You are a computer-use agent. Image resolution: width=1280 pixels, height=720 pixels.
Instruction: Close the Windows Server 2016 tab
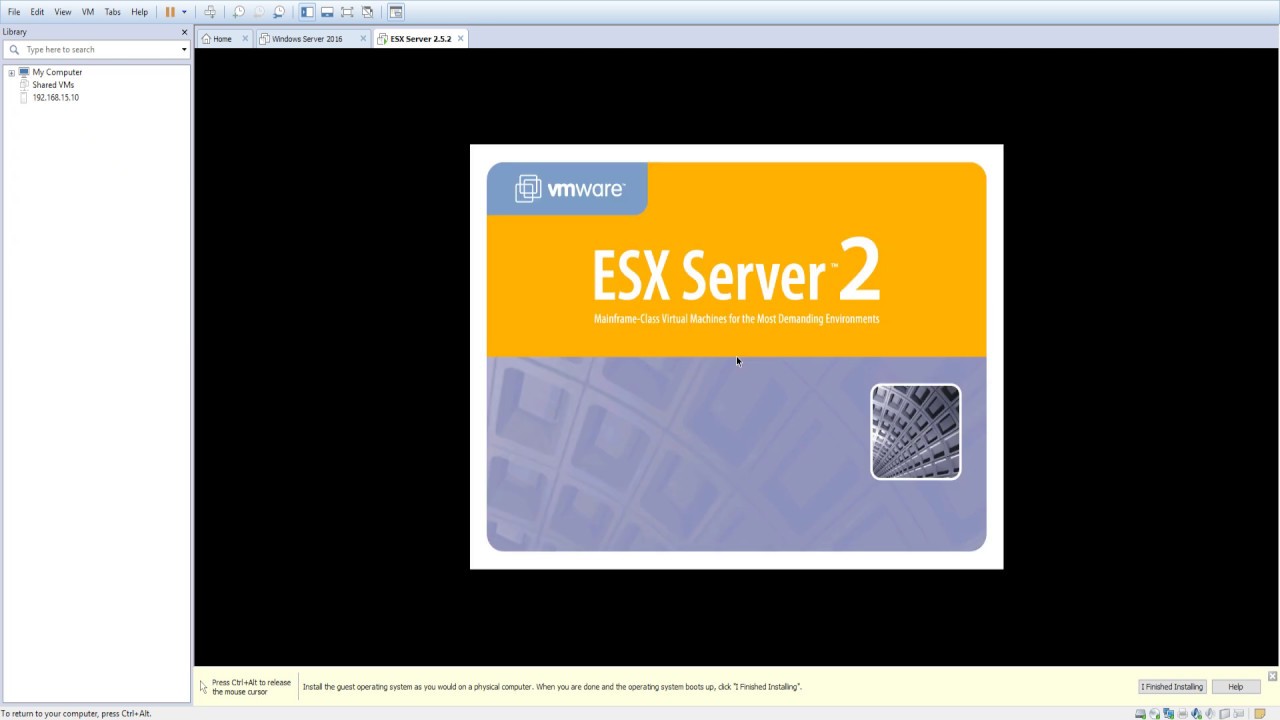(x=363, y=39)
